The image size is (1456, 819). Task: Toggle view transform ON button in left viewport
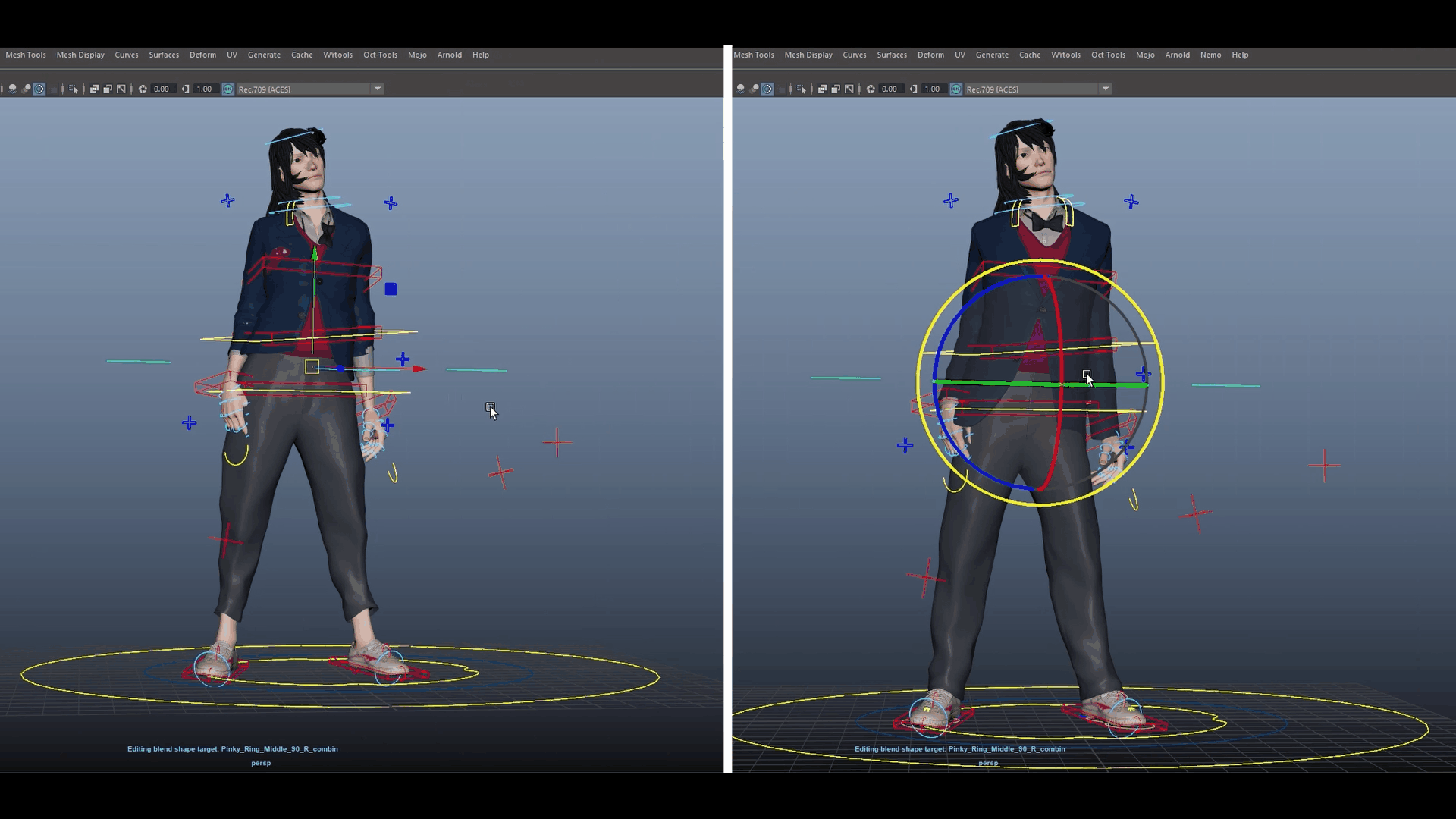[228, 89]
